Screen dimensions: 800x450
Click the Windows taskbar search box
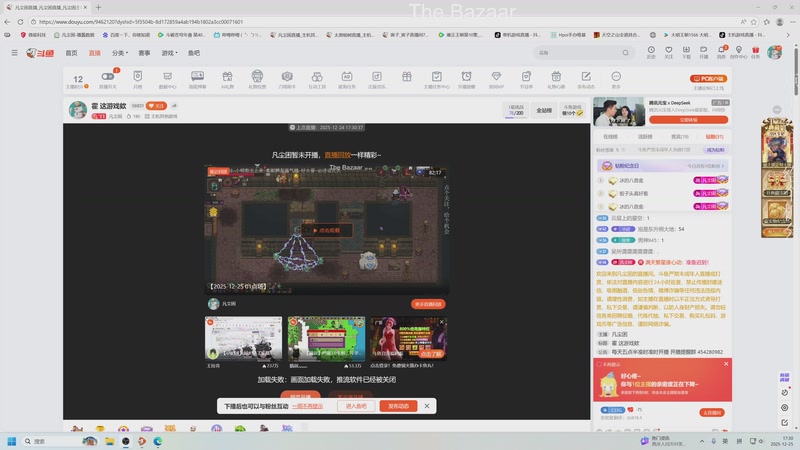(60, 441)
